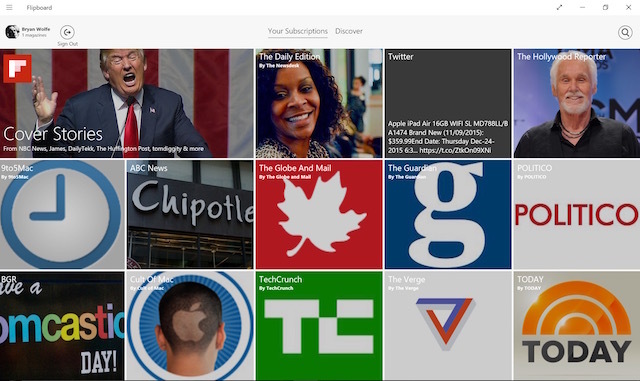Open The Verge tile
Viewport: 640px width, 381px height.
click(x=448, y=326)
